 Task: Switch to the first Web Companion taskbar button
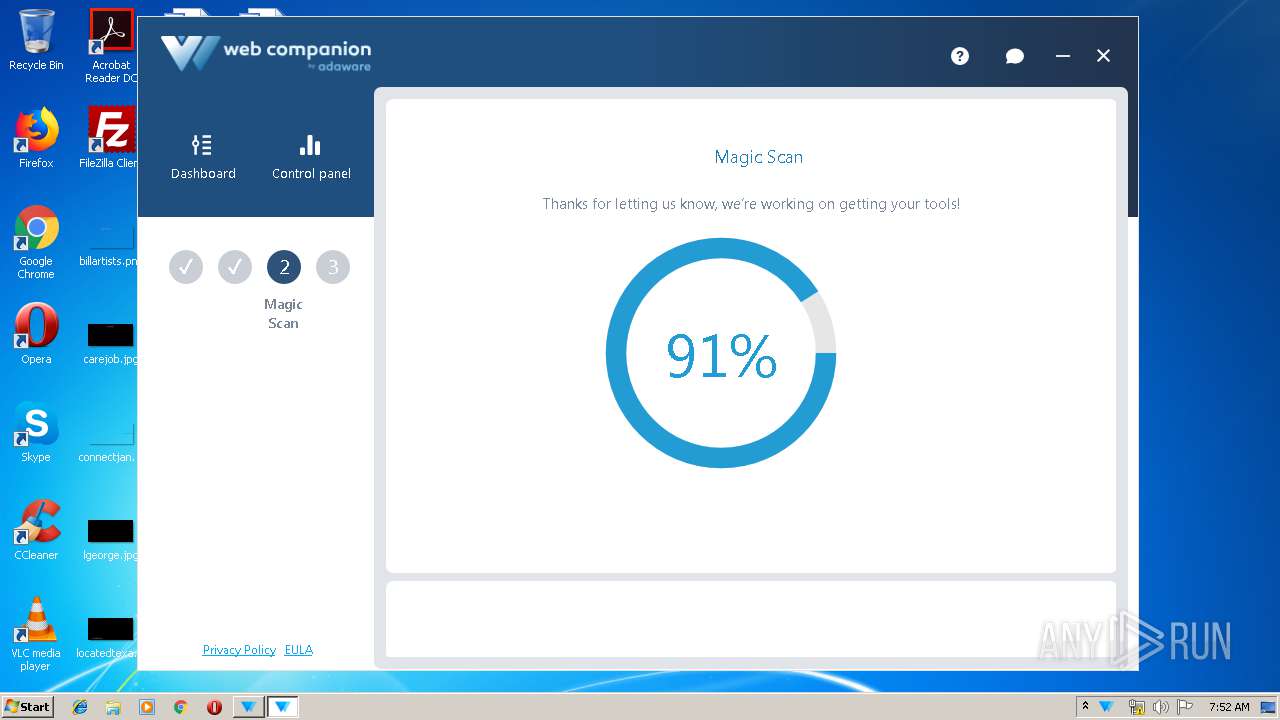[x=248, y=707]
